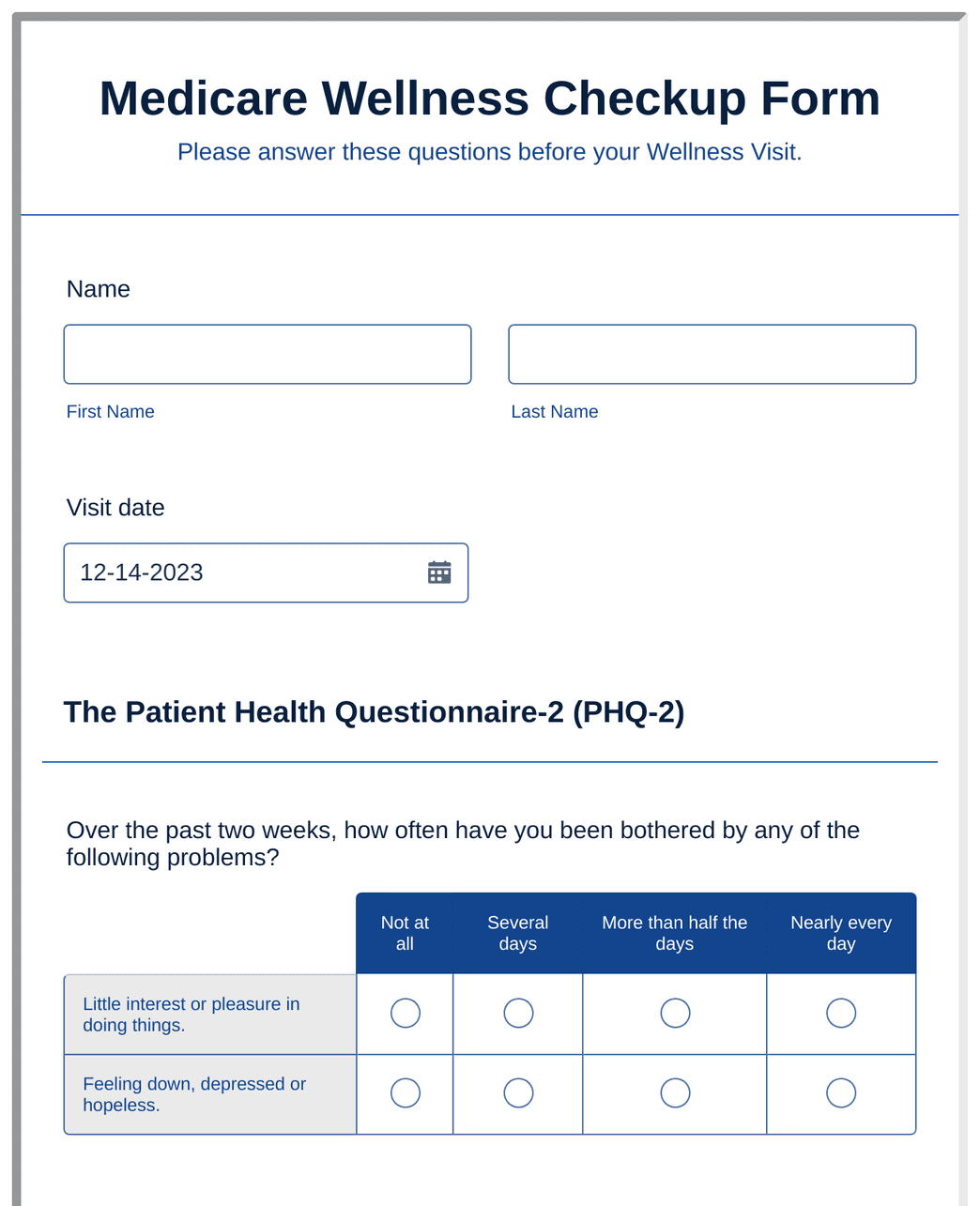The image size is (980, 1206).
Task: Click the Last Name input field
Action: tap(712, 354)
